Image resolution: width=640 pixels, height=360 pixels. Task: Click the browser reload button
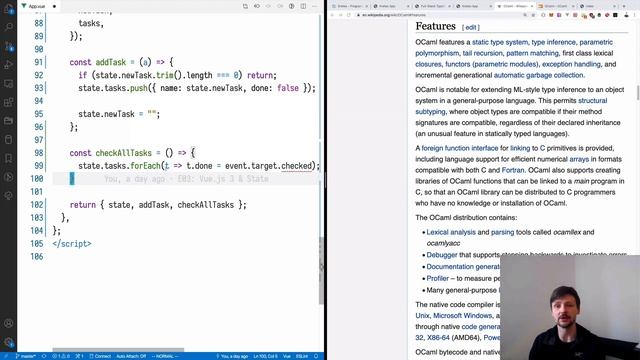coord(349,15)
